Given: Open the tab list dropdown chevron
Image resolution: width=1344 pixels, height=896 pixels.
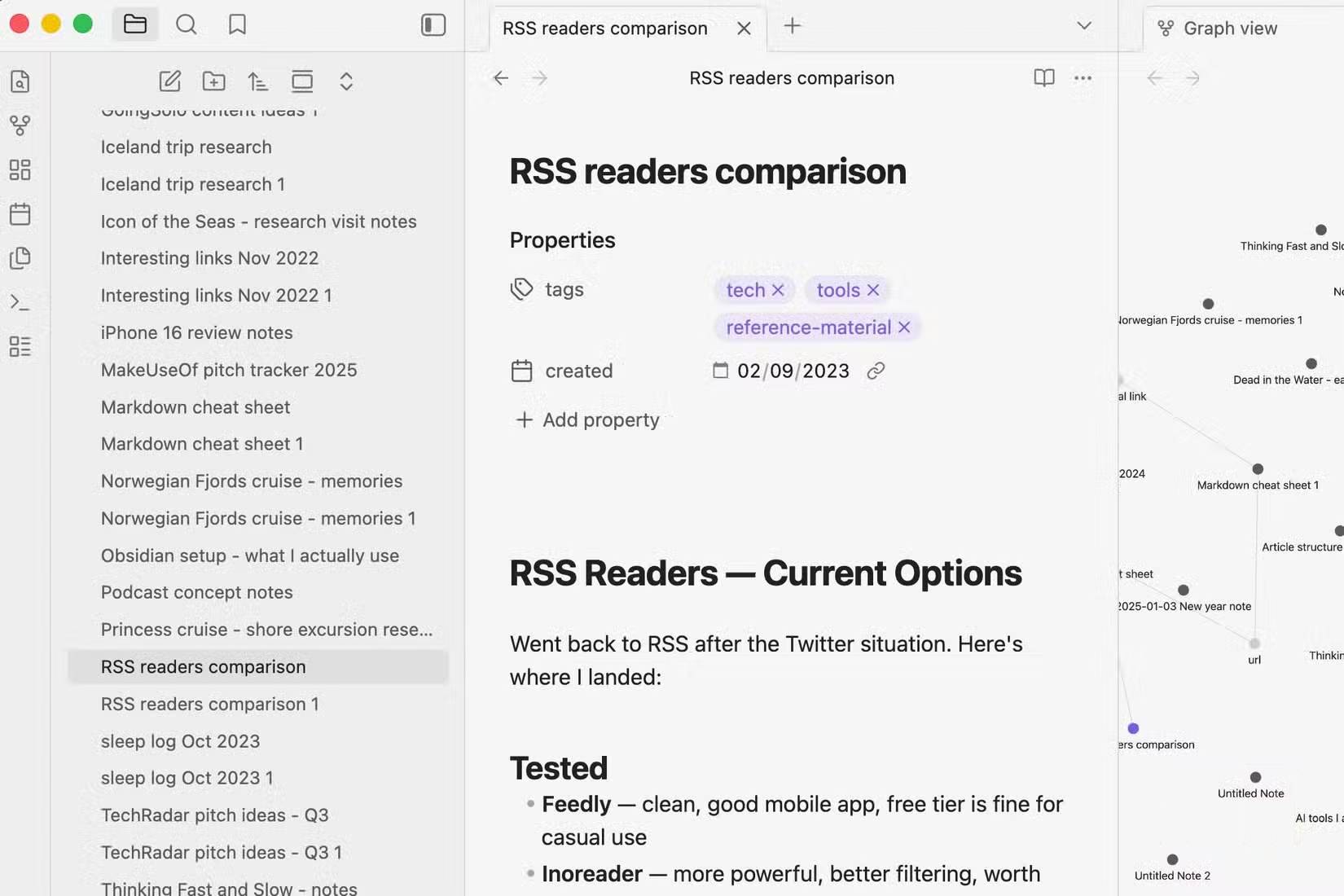Looking at the screenshot, I should [x=1083, y=25].
